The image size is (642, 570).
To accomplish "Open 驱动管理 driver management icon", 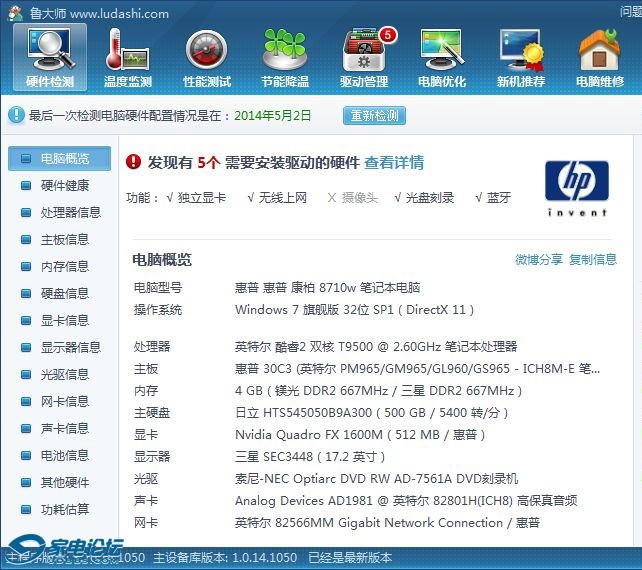I will [x=364, y=49].
